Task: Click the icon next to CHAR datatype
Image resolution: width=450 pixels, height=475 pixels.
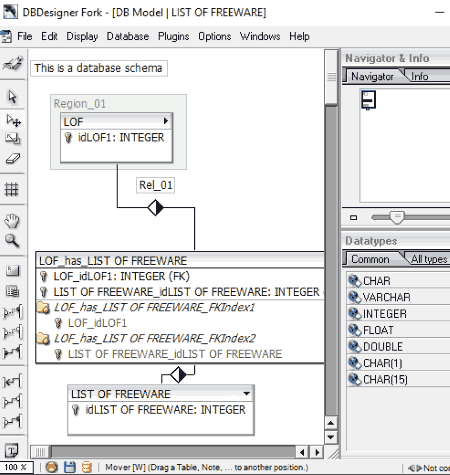Action: tap(354, 281)
